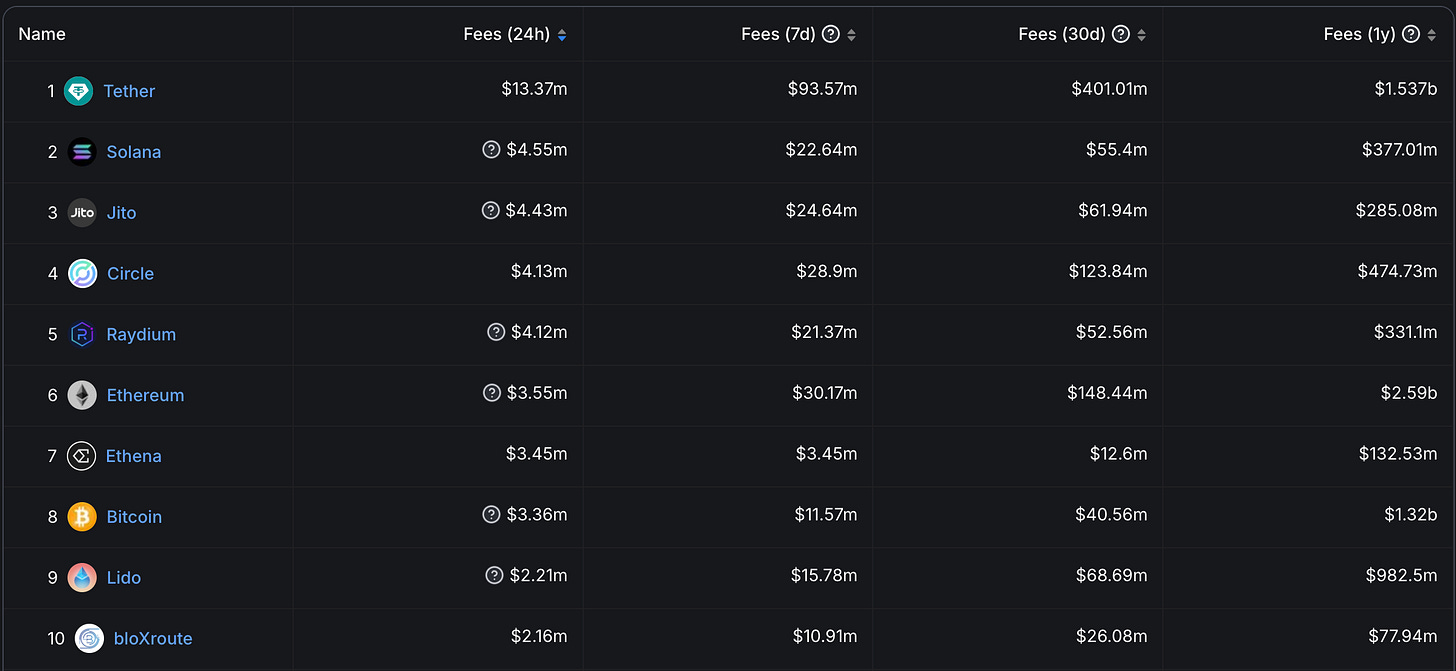1456x671 pixels.
Task: Click the Raydium logo icon
Action: point(82,335)
